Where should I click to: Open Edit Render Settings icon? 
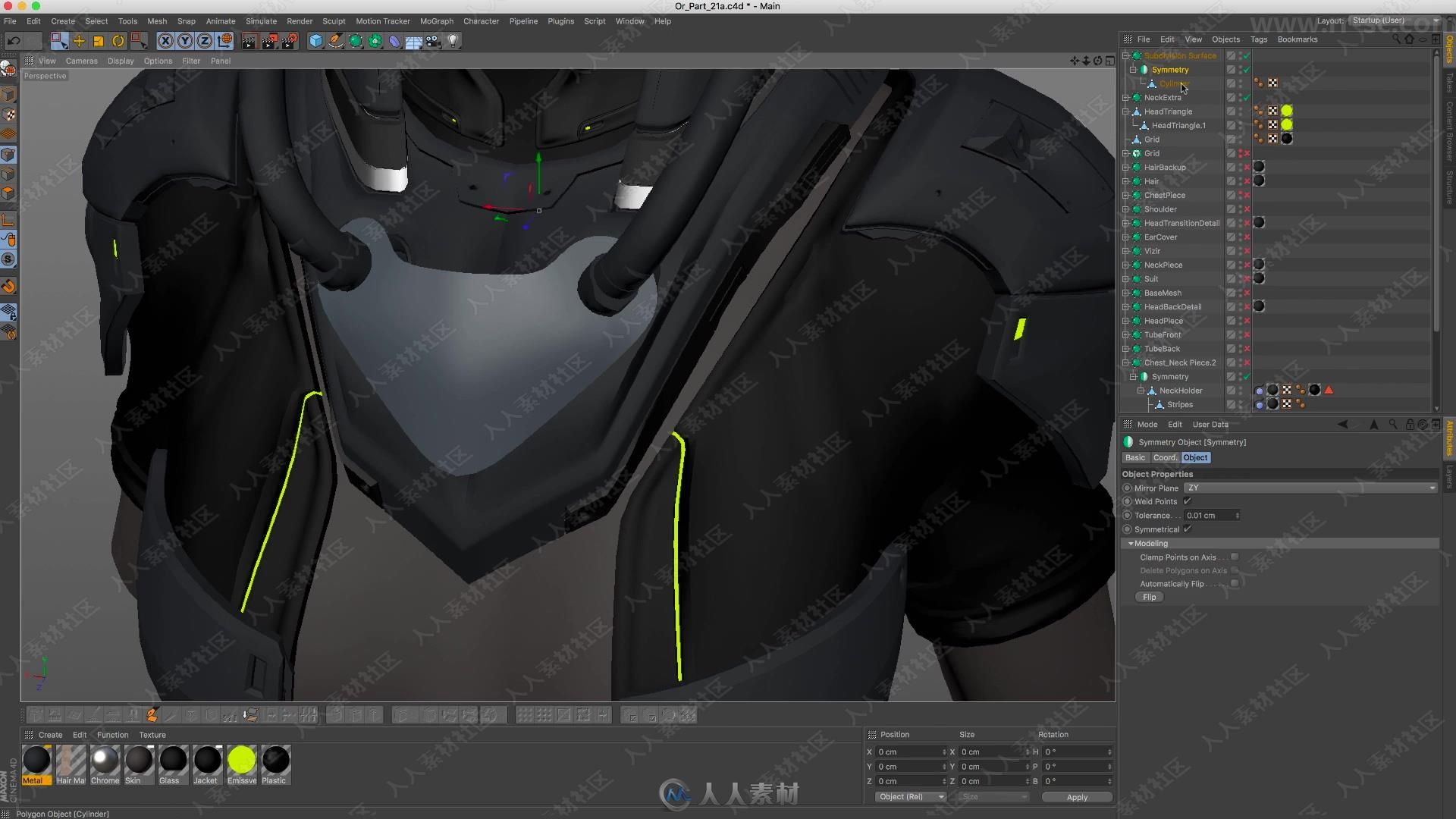(x=290, y=41)
